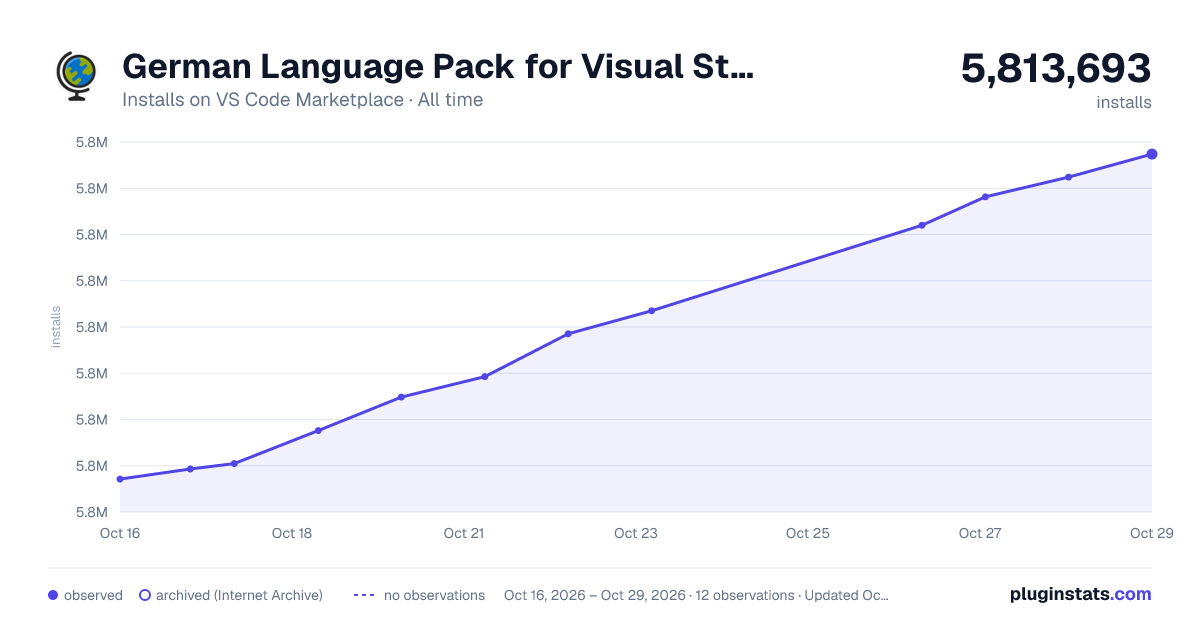Click the 'Oct 16' x-axis label

tap(120, 533)
